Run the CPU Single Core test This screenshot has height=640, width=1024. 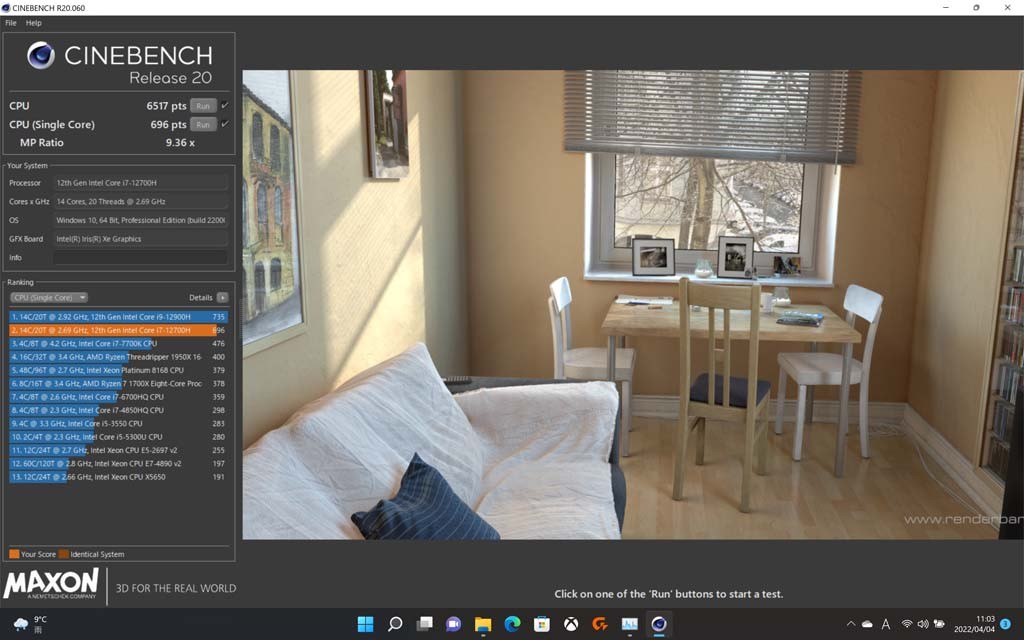[203, 124]
